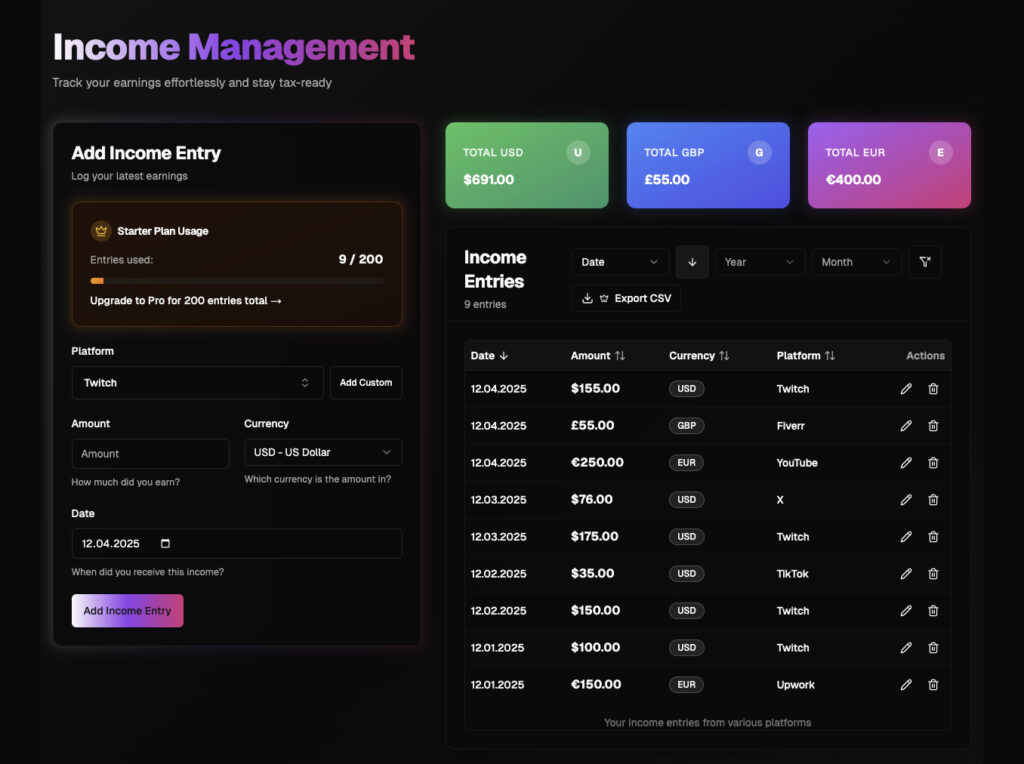Click the crown icon in Starter Plan

(101, 231)
